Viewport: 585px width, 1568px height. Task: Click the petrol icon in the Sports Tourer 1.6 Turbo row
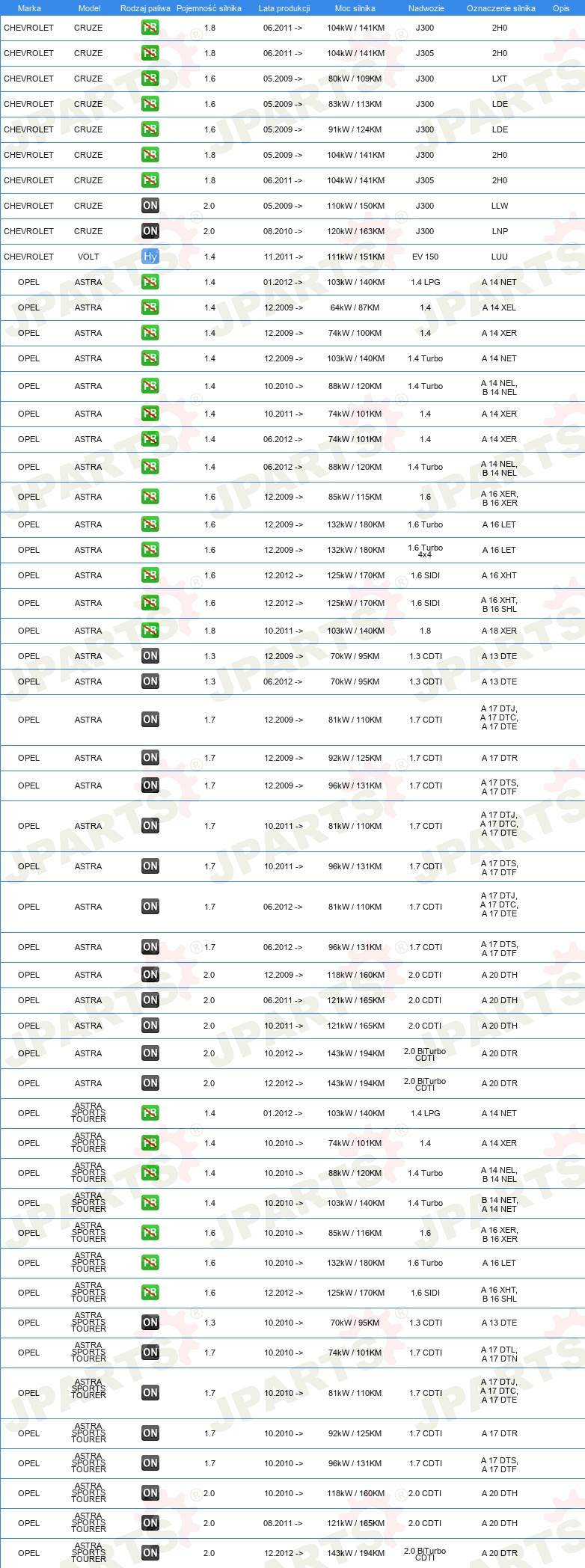pyautogui.click(x=150, y=1263)
